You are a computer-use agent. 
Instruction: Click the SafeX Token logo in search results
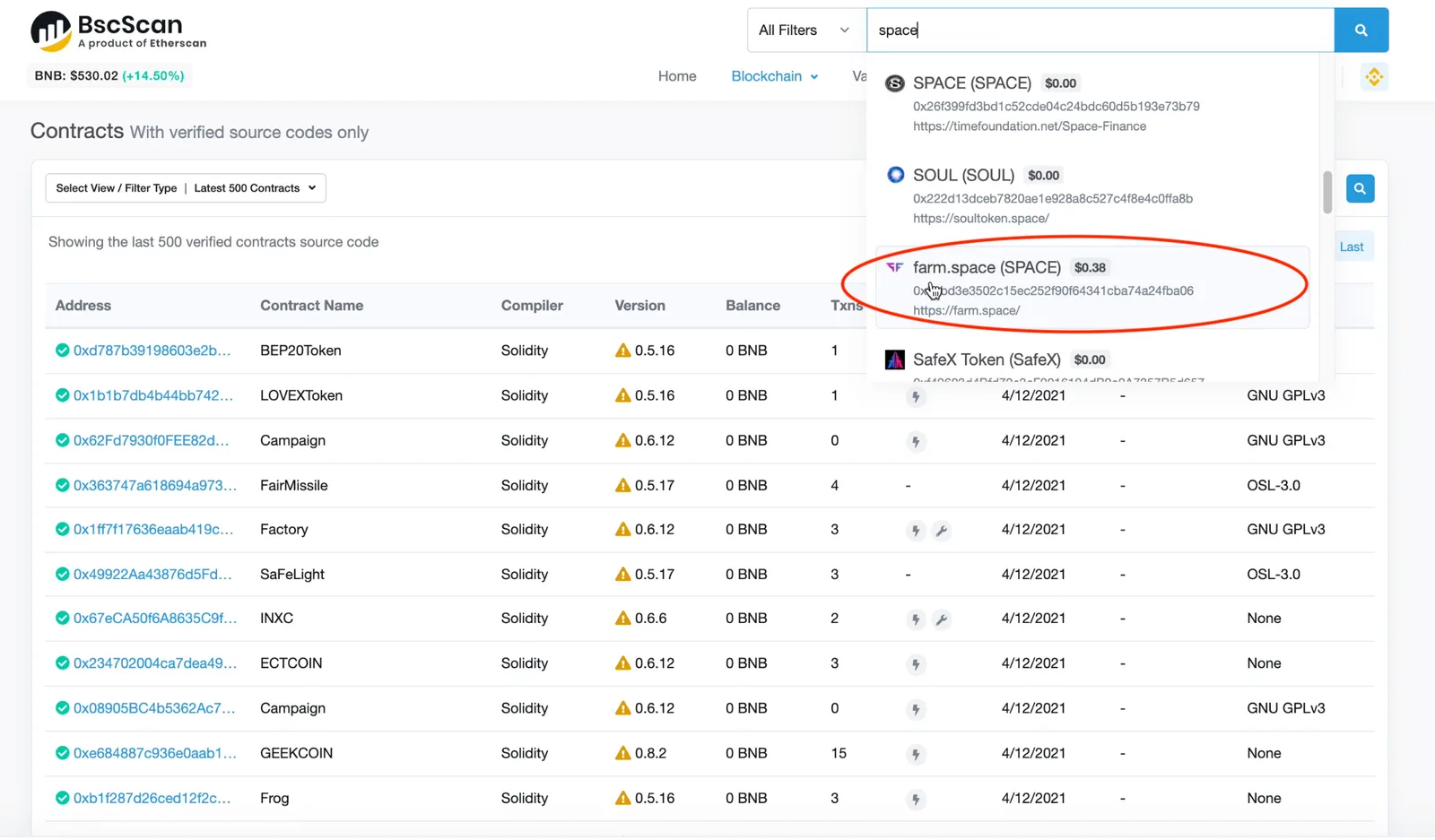point(894,359)
